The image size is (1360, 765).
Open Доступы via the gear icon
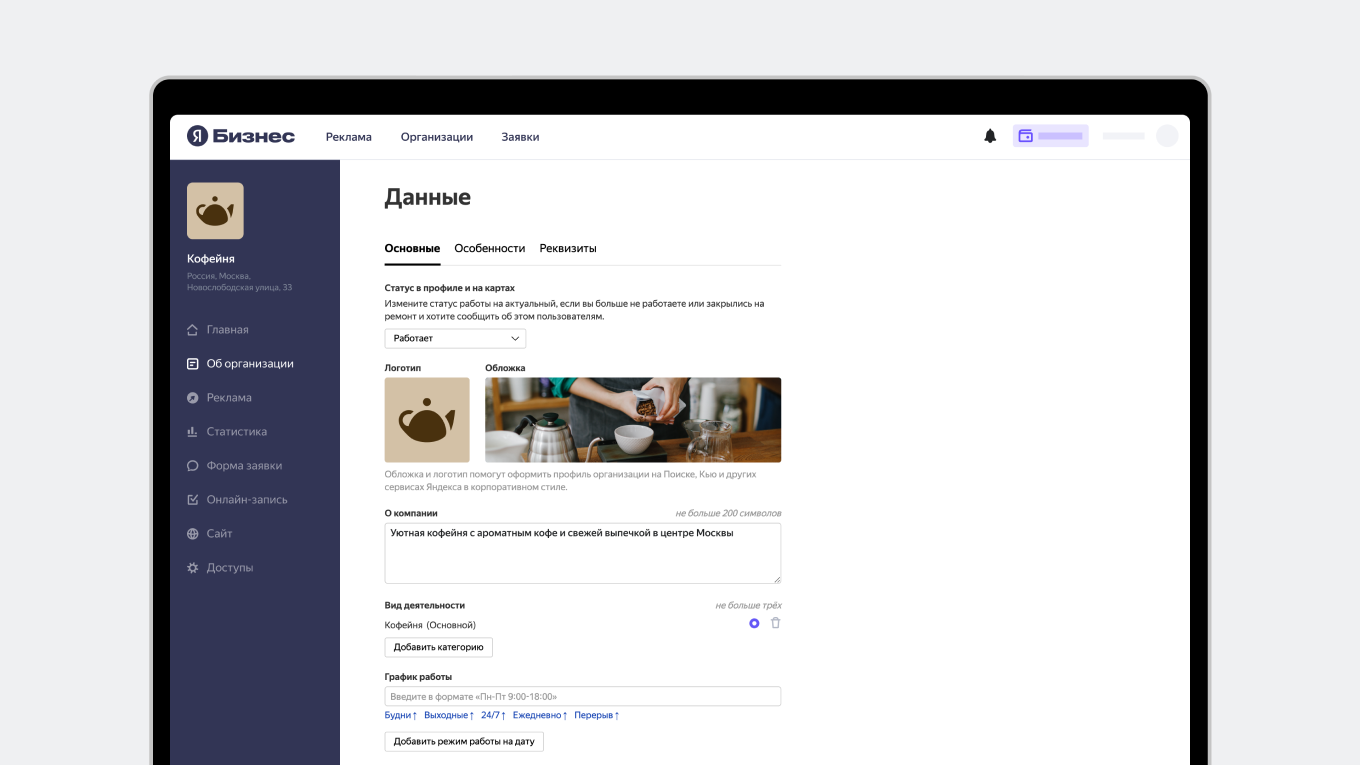pos(190,567)
